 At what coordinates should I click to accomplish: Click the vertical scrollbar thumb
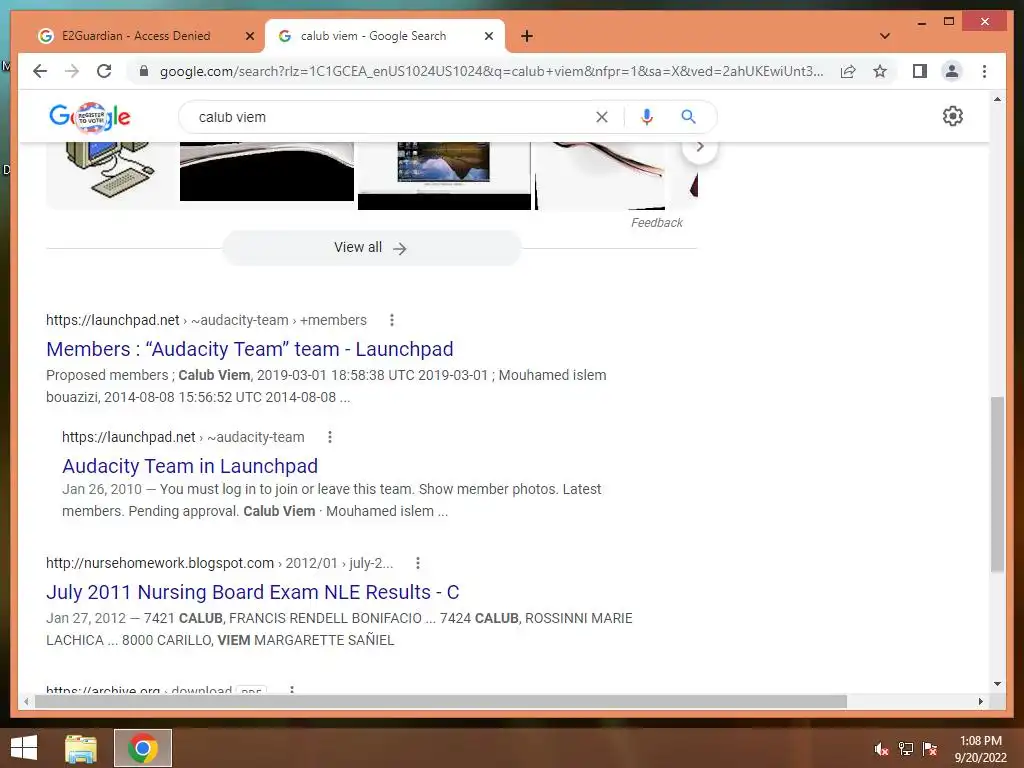(x=997, y=485)
